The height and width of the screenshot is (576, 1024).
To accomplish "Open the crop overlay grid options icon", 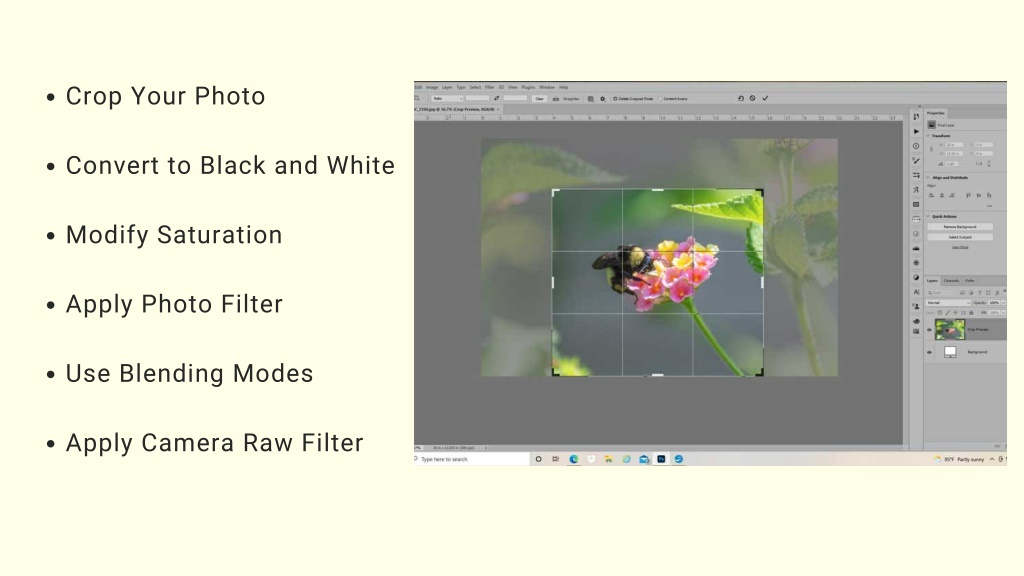I will 590,99.
